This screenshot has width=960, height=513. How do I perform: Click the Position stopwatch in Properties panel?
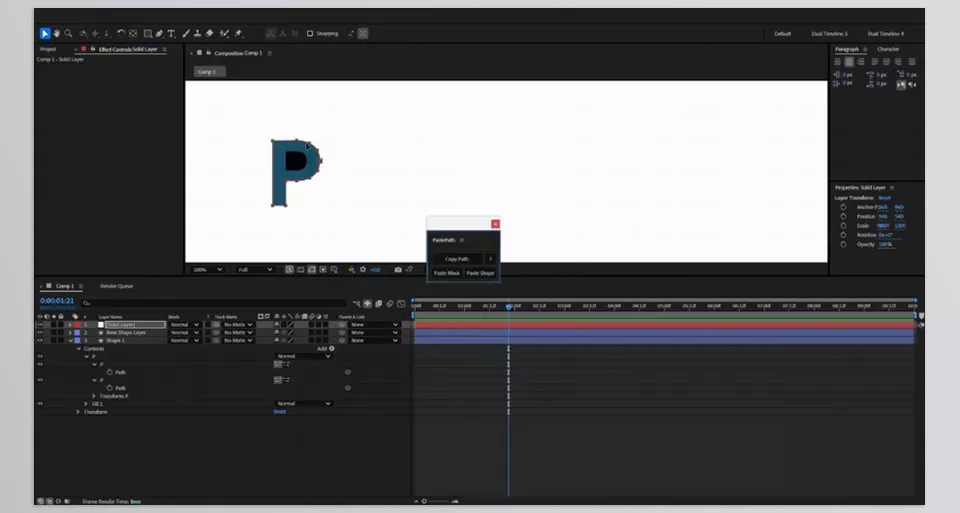point(843,216)
